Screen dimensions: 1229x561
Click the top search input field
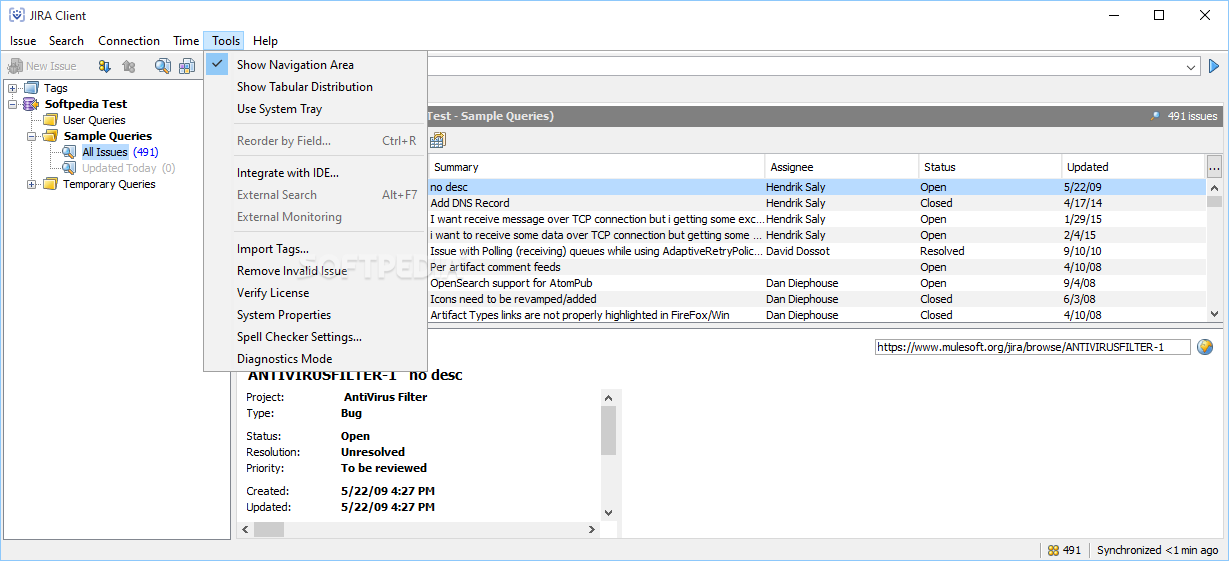click(x=806, y=67)
